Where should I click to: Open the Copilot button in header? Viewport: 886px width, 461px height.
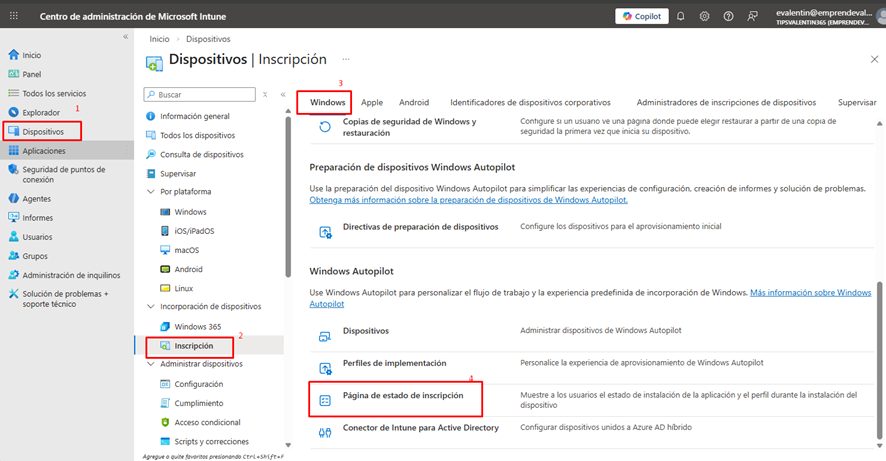click(x=641, y=16)
